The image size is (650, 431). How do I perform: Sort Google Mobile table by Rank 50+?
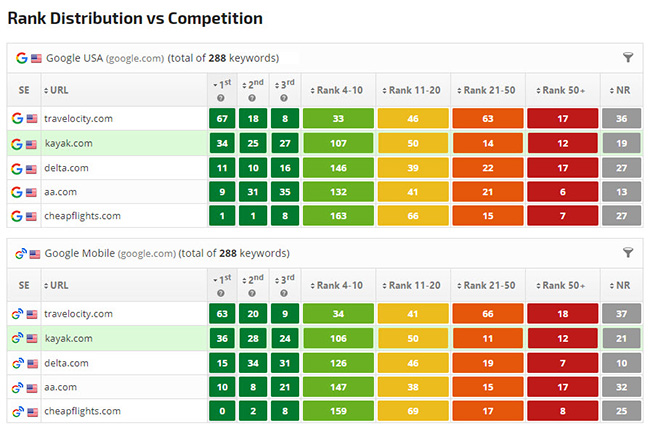point(562,285)
